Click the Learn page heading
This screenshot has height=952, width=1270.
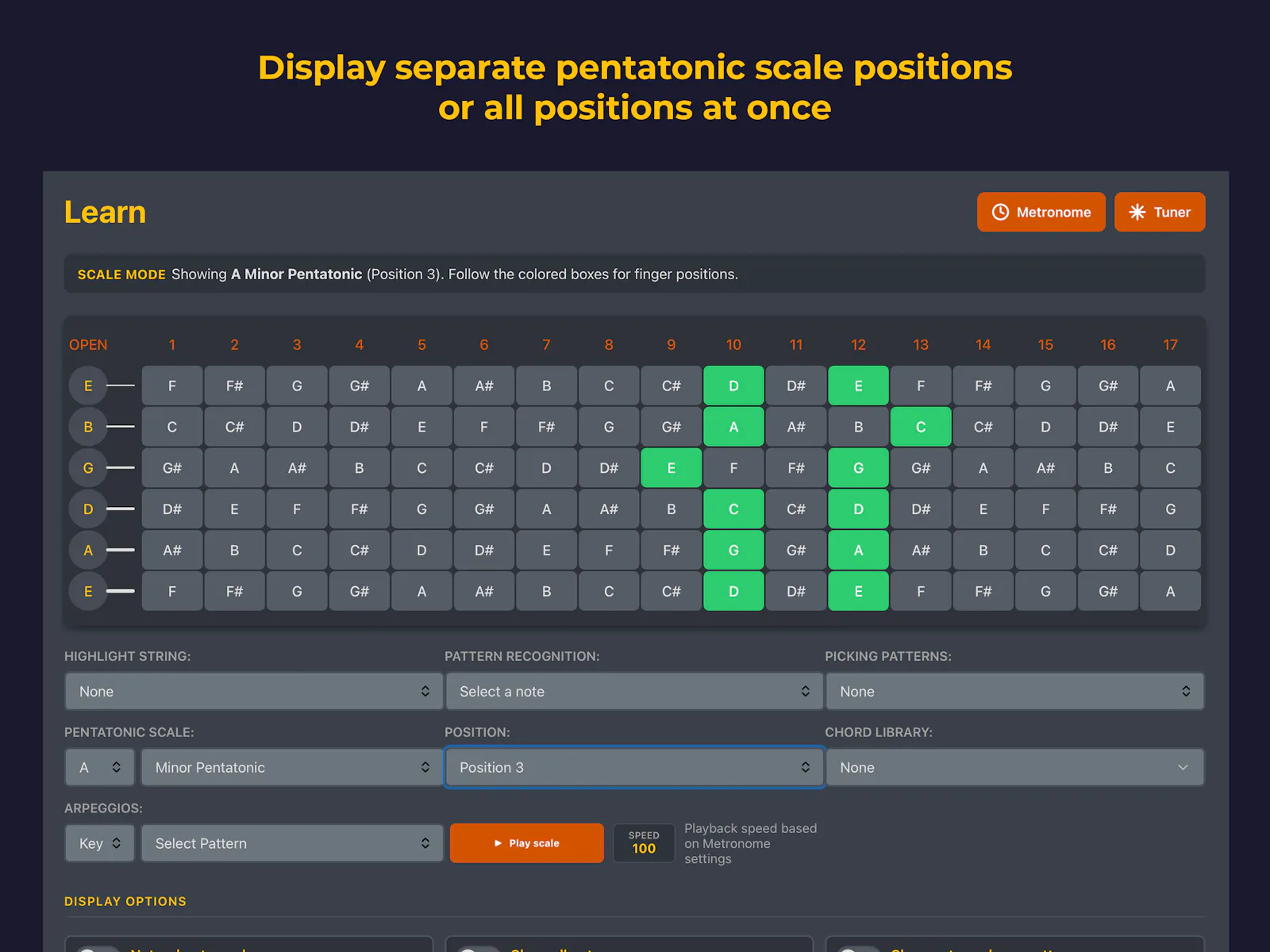[x=105, y=212]
